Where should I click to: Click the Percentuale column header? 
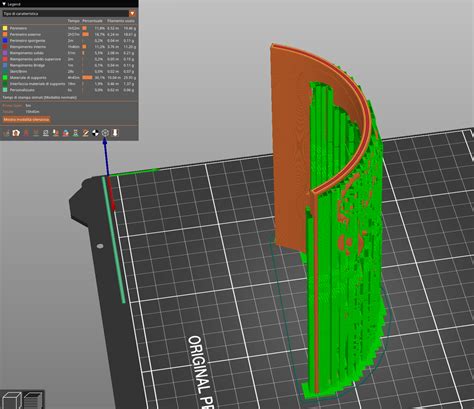point(93,21)
